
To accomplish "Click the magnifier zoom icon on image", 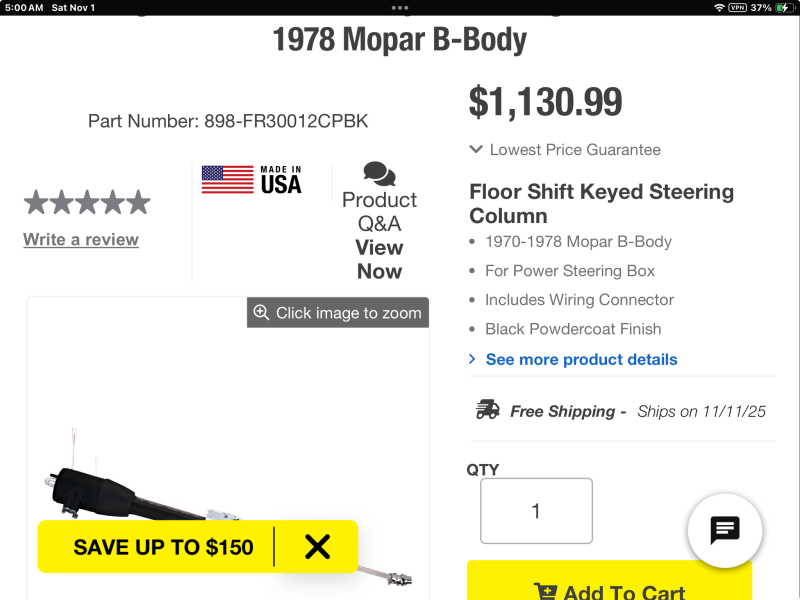I will coord(262,313).
